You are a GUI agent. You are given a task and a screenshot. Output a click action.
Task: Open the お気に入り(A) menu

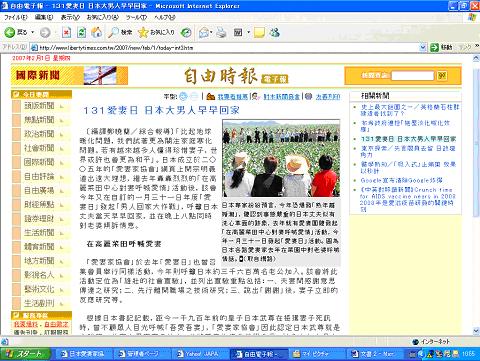[103, 17]
